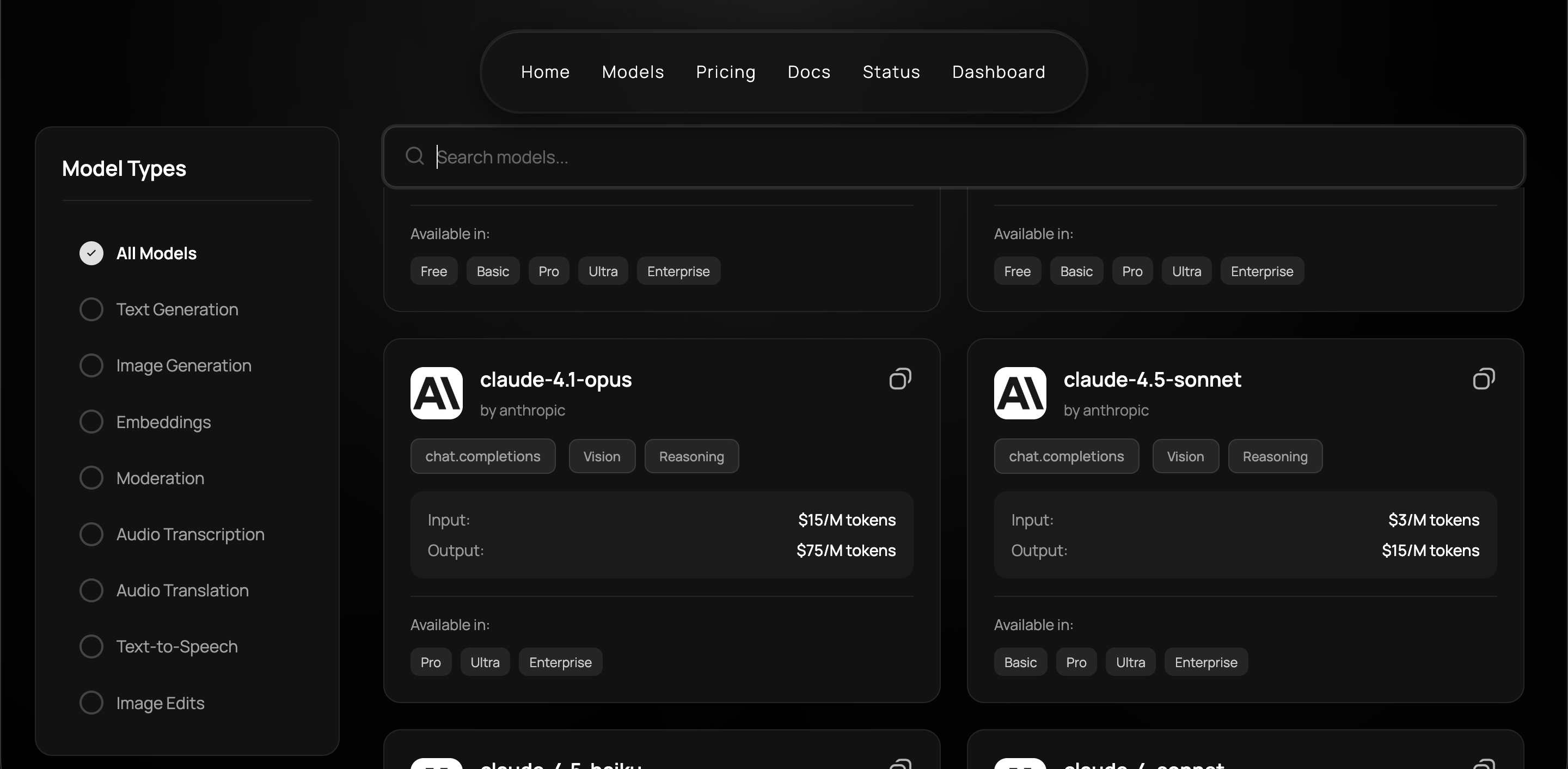Open the Dashboard from the nav bar
This screenshot has width=1568, height=769.
999,72
